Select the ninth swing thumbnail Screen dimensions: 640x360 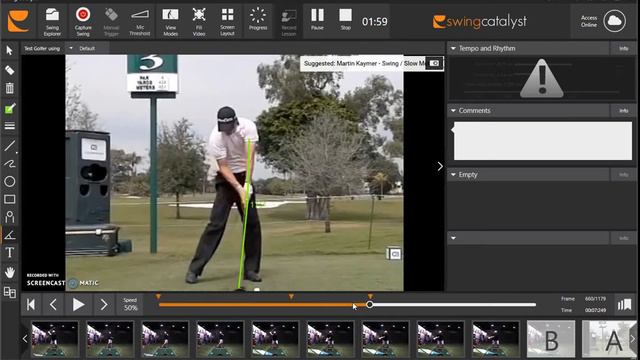tap(496, 339)
